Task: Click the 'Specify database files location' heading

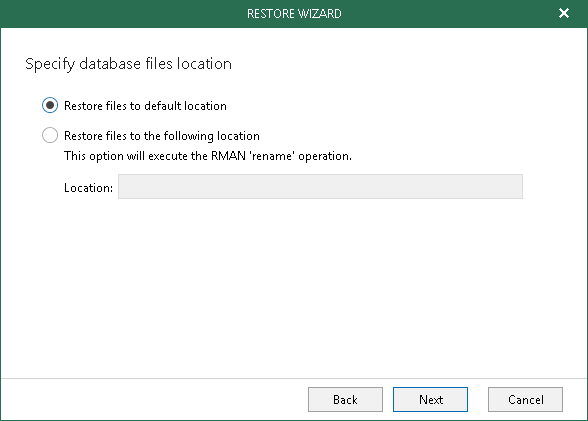Action: pyautogui.click(x=128, y=64)
